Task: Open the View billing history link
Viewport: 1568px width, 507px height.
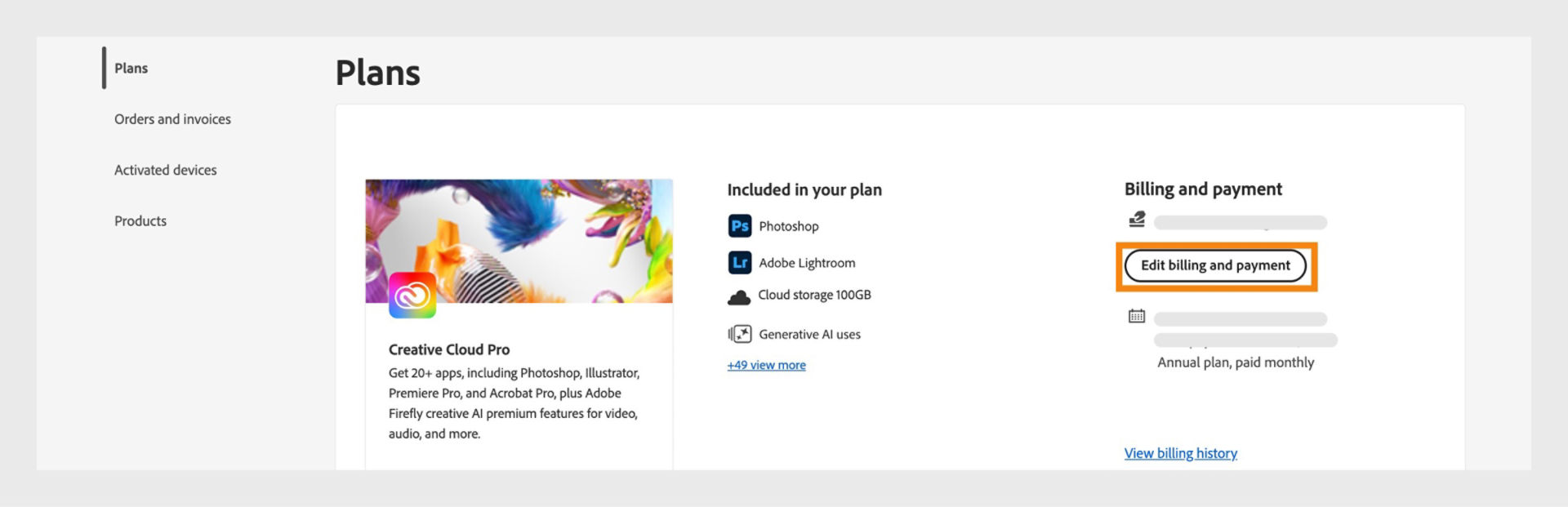Action: click(x=1180, y=453)
